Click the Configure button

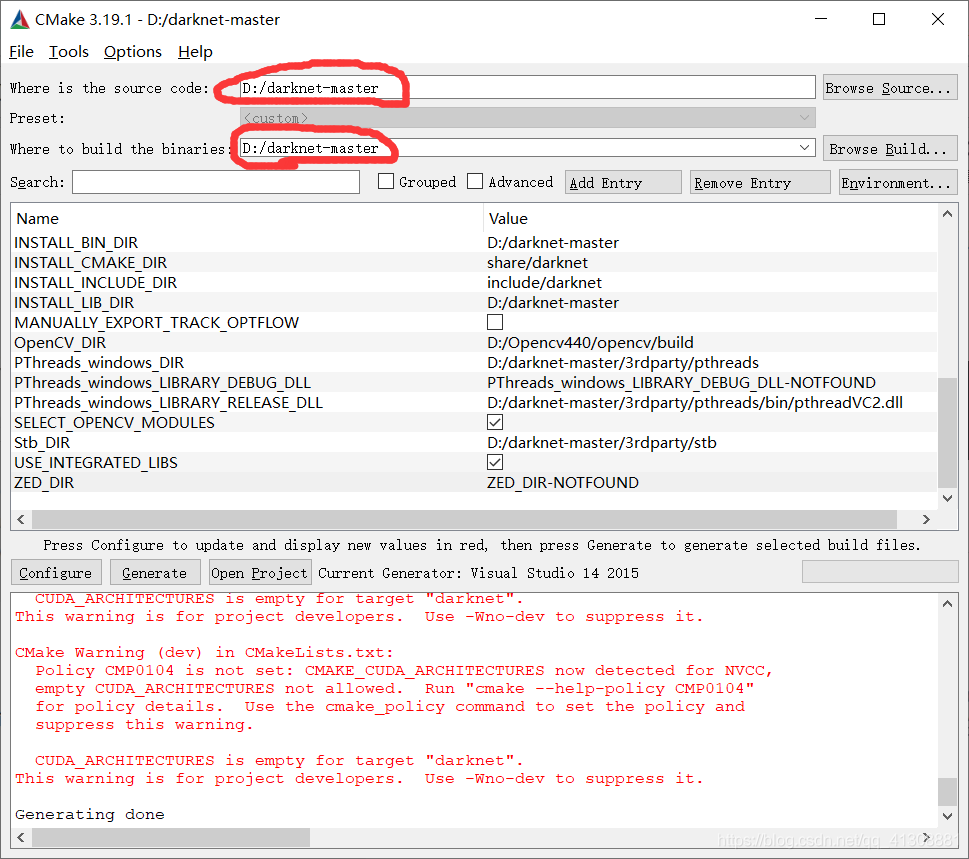tap(56, 573)
